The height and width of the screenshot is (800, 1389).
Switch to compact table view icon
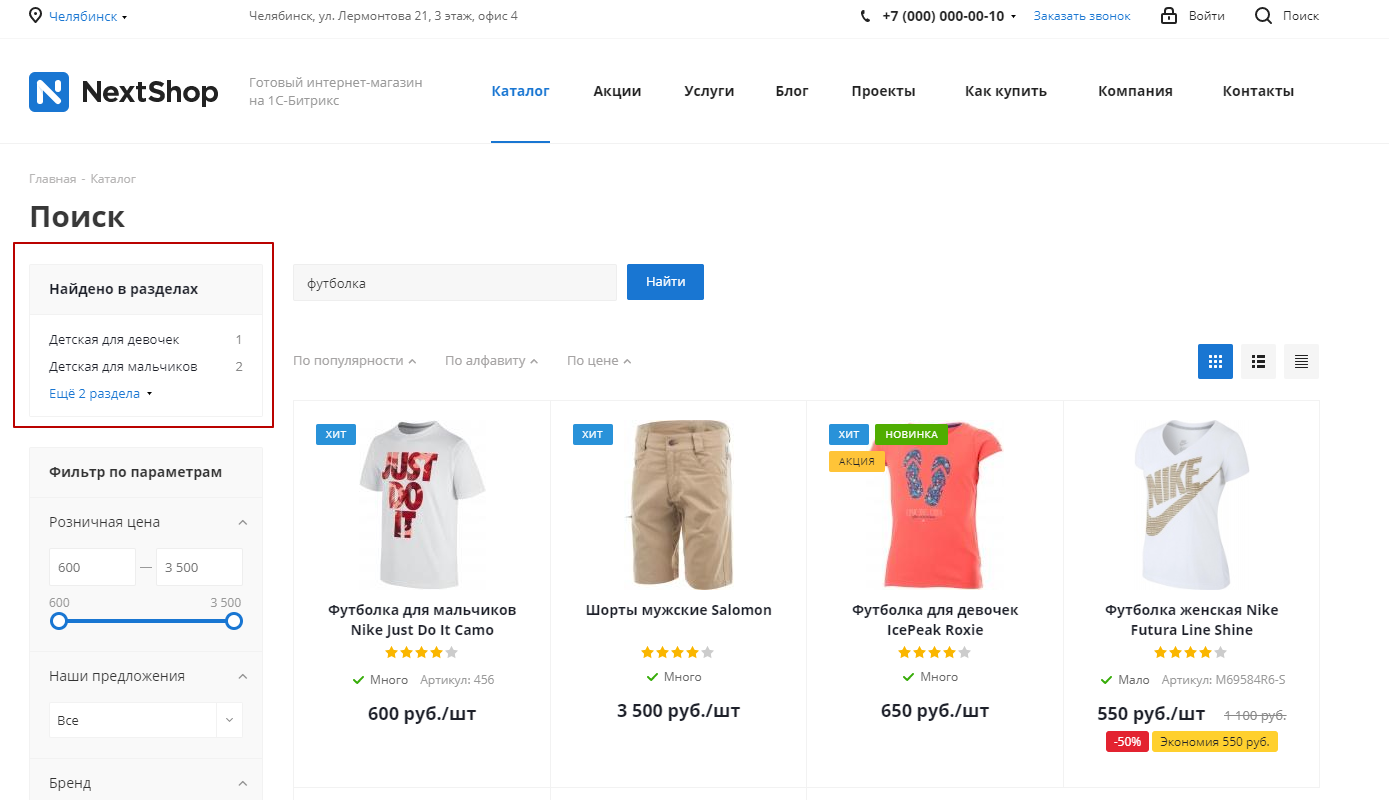pyautogui.click(x=1301, y=361)
